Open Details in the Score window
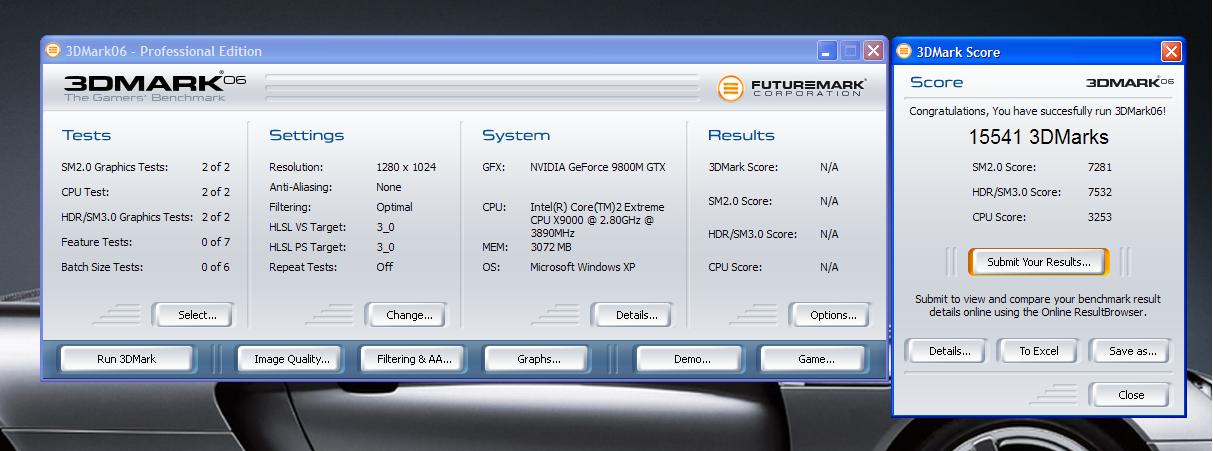 (949, 351)
